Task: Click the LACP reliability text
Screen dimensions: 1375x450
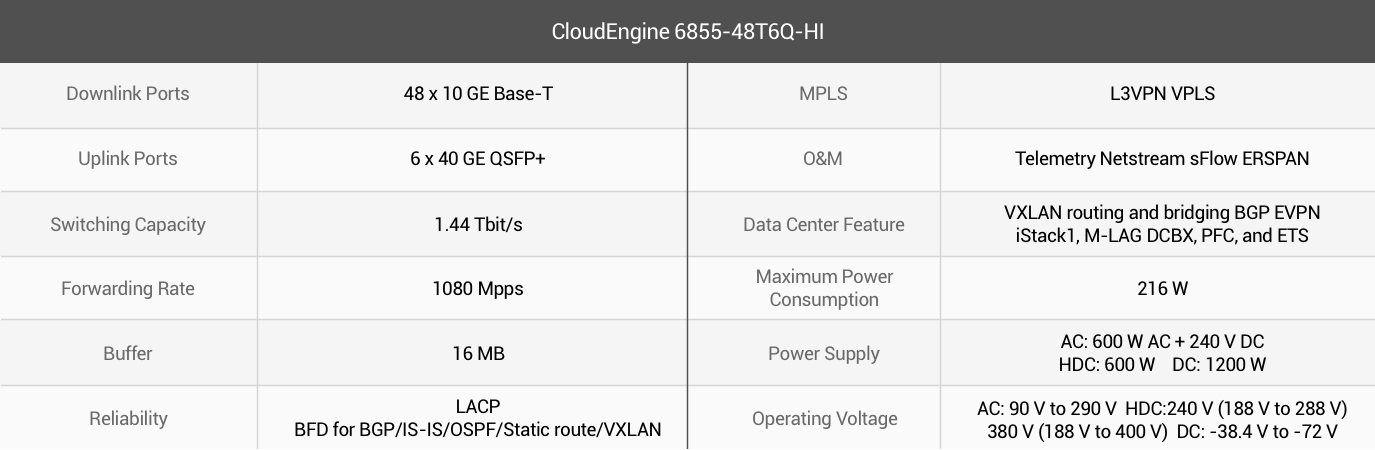Action: pos(478,407)
